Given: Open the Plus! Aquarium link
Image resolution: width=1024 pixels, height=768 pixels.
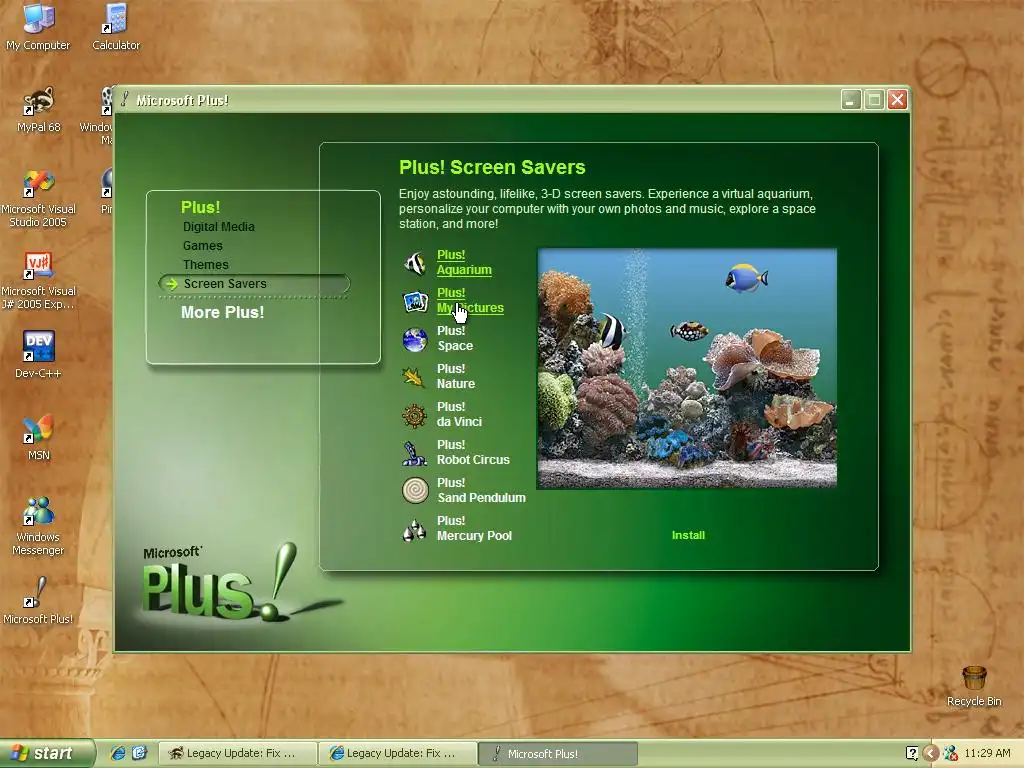Looking at the screenshot, I should click(x=464, y=263).
